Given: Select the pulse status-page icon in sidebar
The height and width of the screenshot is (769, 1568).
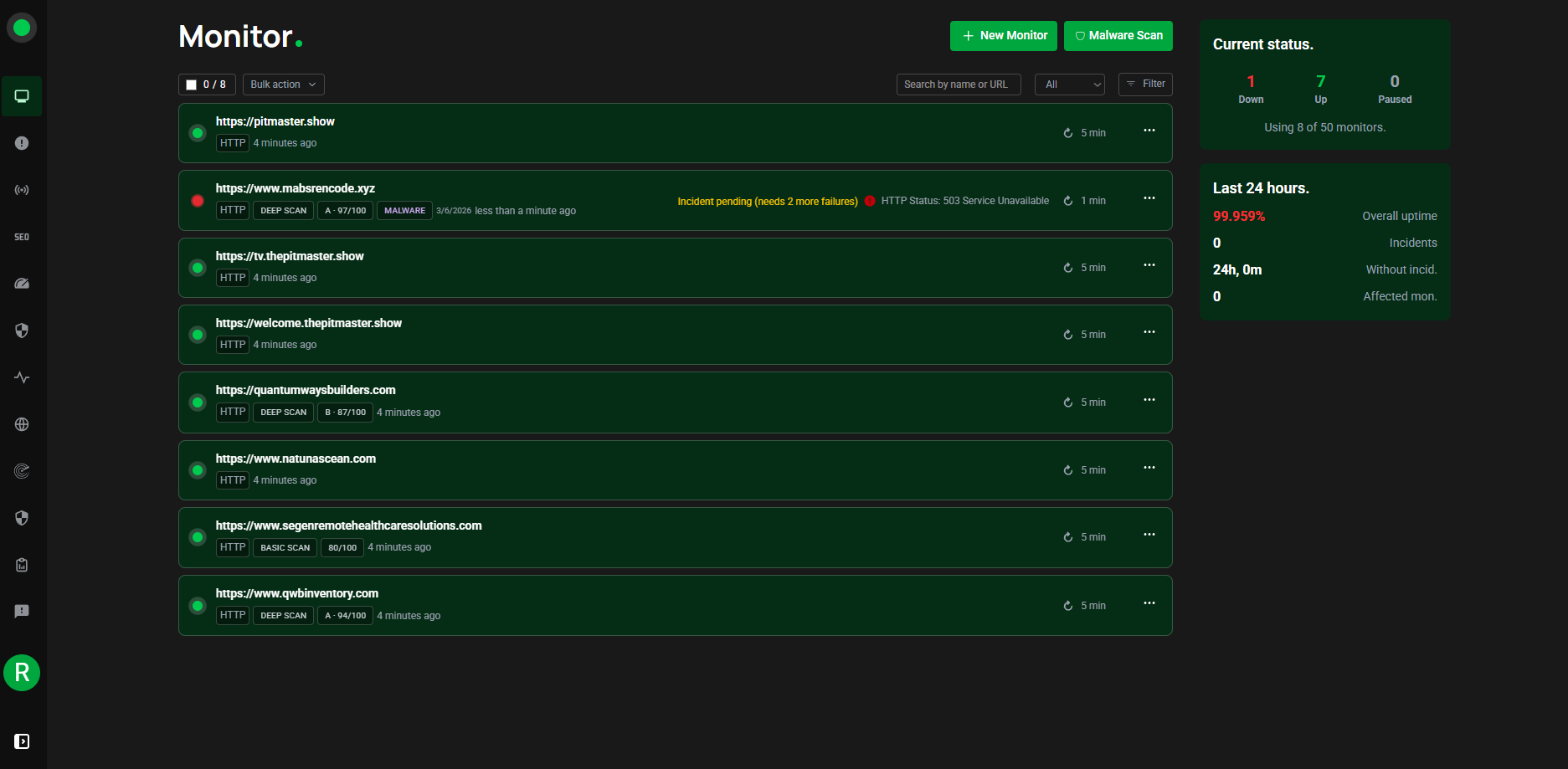Looking at the screenshot, I should [x=22, y=377].
